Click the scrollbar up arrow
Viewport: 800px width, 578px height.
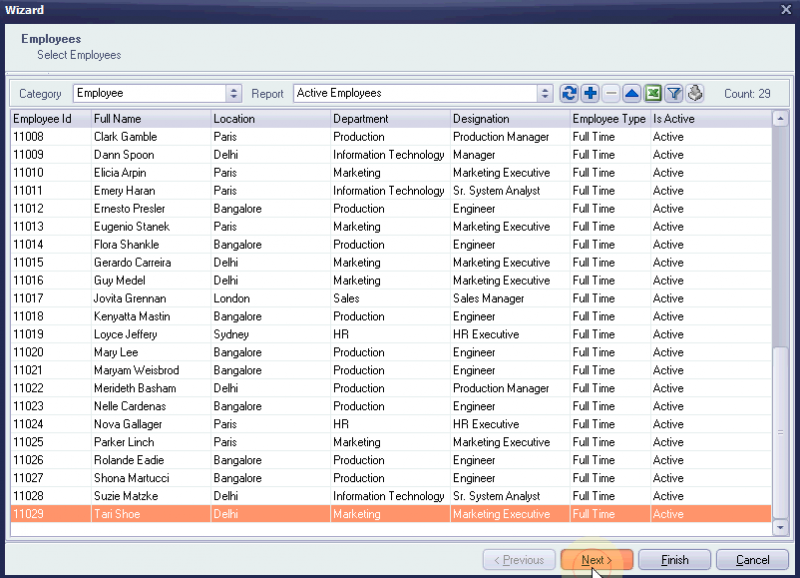pos(780,119)
